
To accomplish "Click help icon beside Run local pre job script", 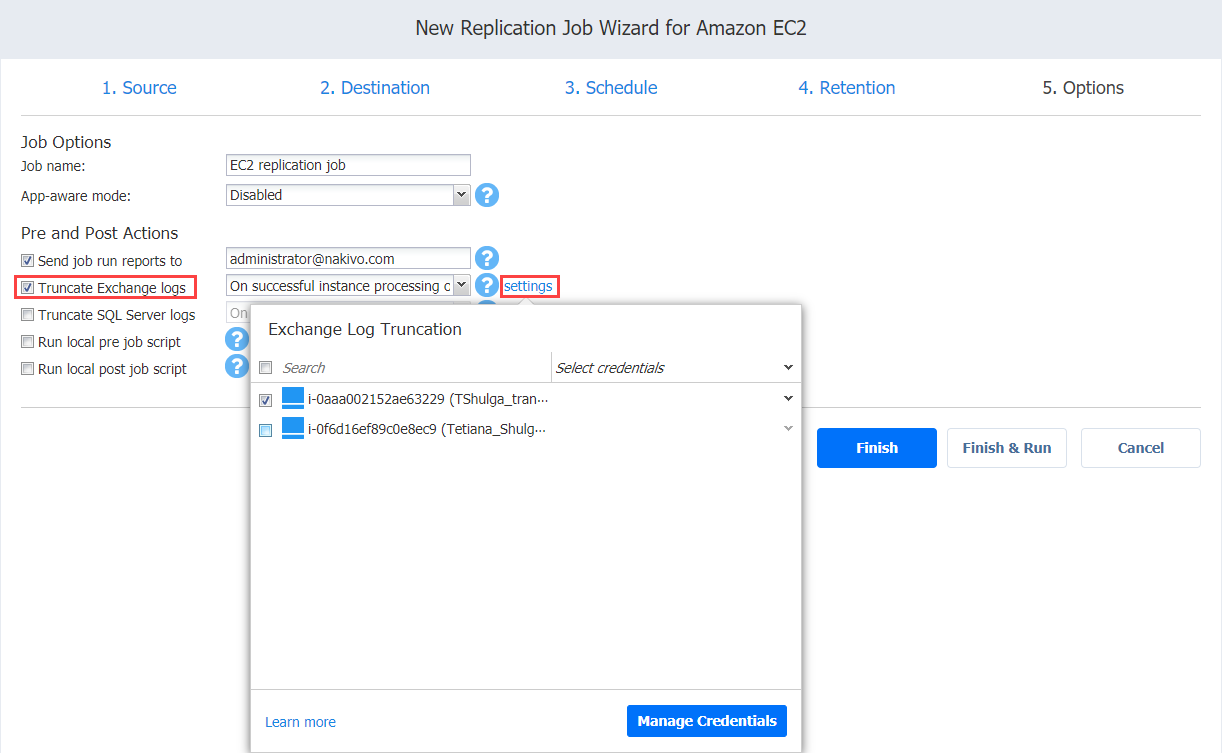I will click(x=237, y=340).
